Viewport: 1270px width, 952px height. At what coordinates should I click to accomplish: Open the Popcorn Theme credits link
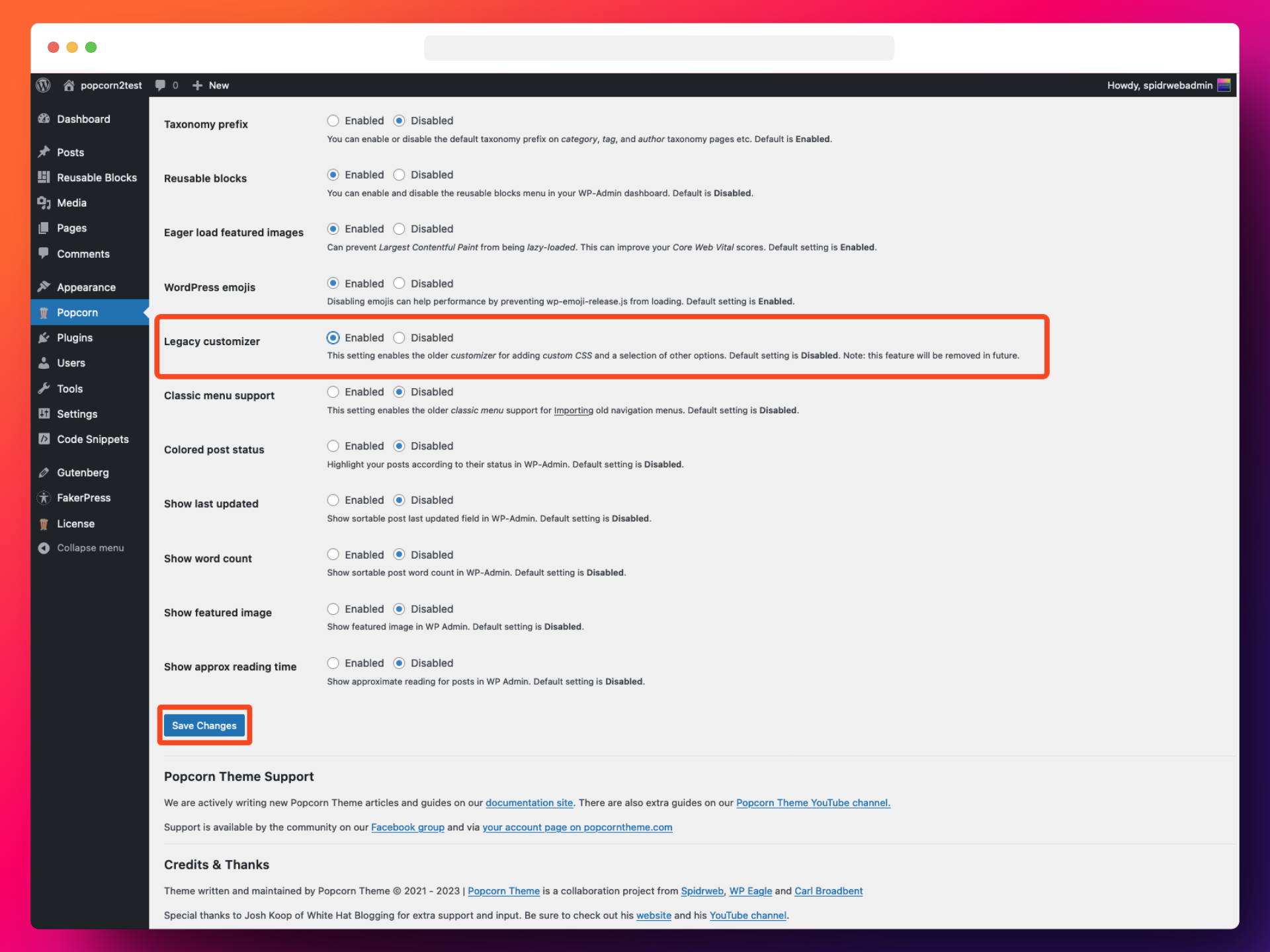[x=504, y=891]
